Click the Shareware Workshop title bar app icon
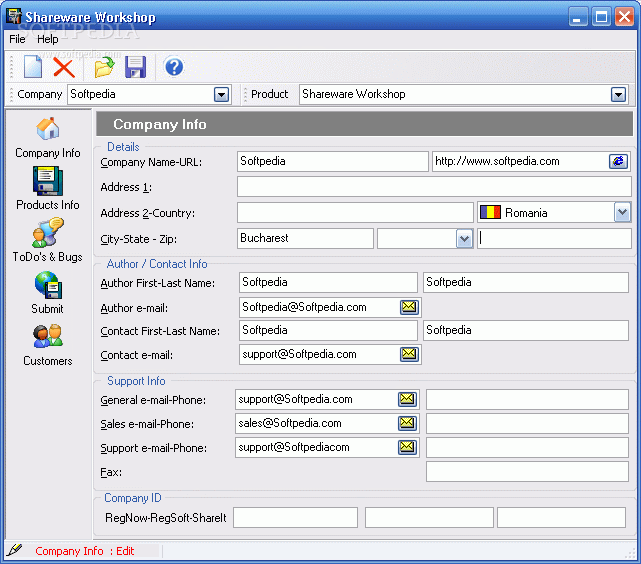Screen dimensions: 641x564 [13, 16]
